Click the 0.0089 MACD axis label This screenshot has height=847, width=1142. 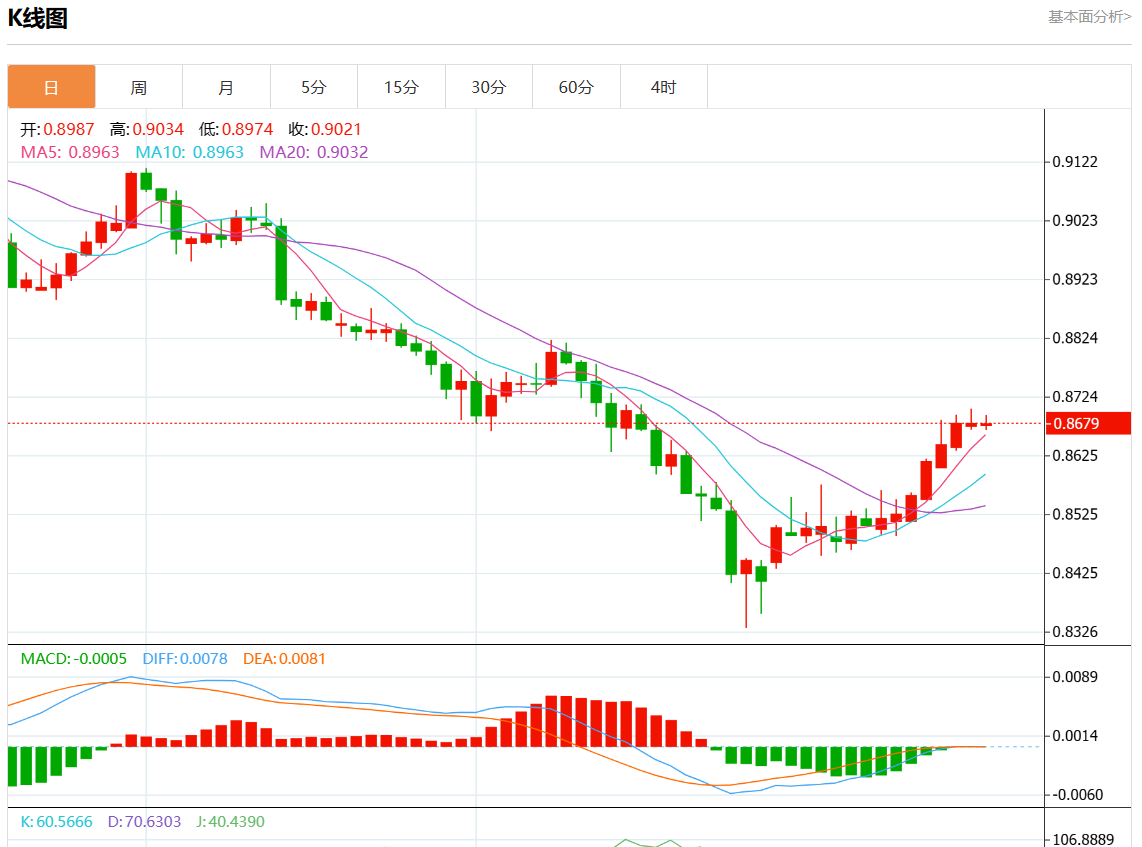click(1075, 677)
